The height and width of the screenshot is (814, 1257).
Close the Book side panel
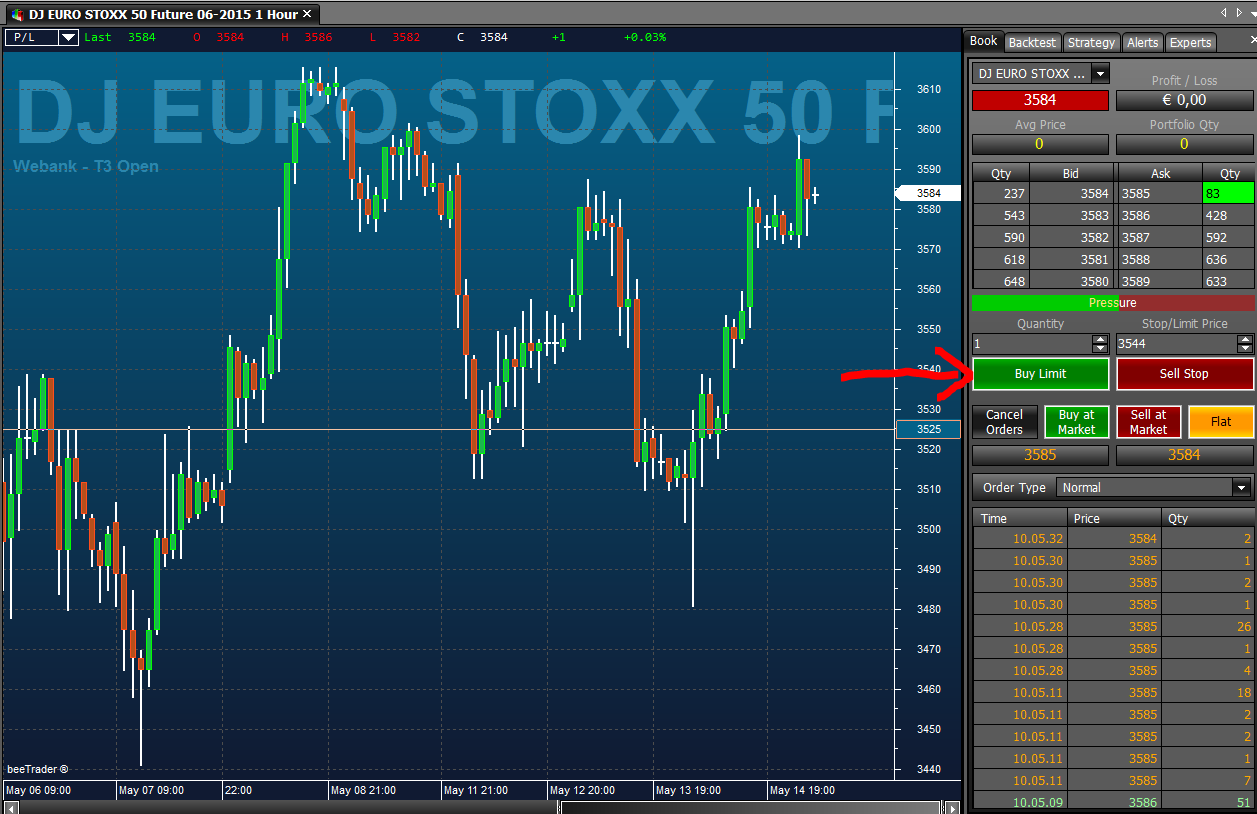1253,42
